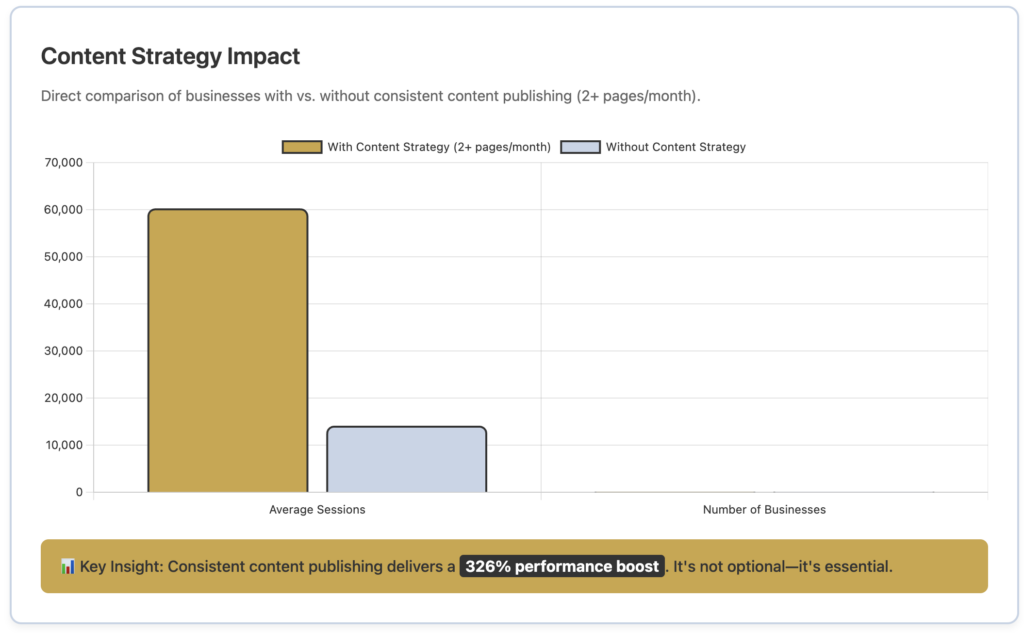Click the "It's not optional" sentence
The image size is (1024, 633).
[782, 567]
